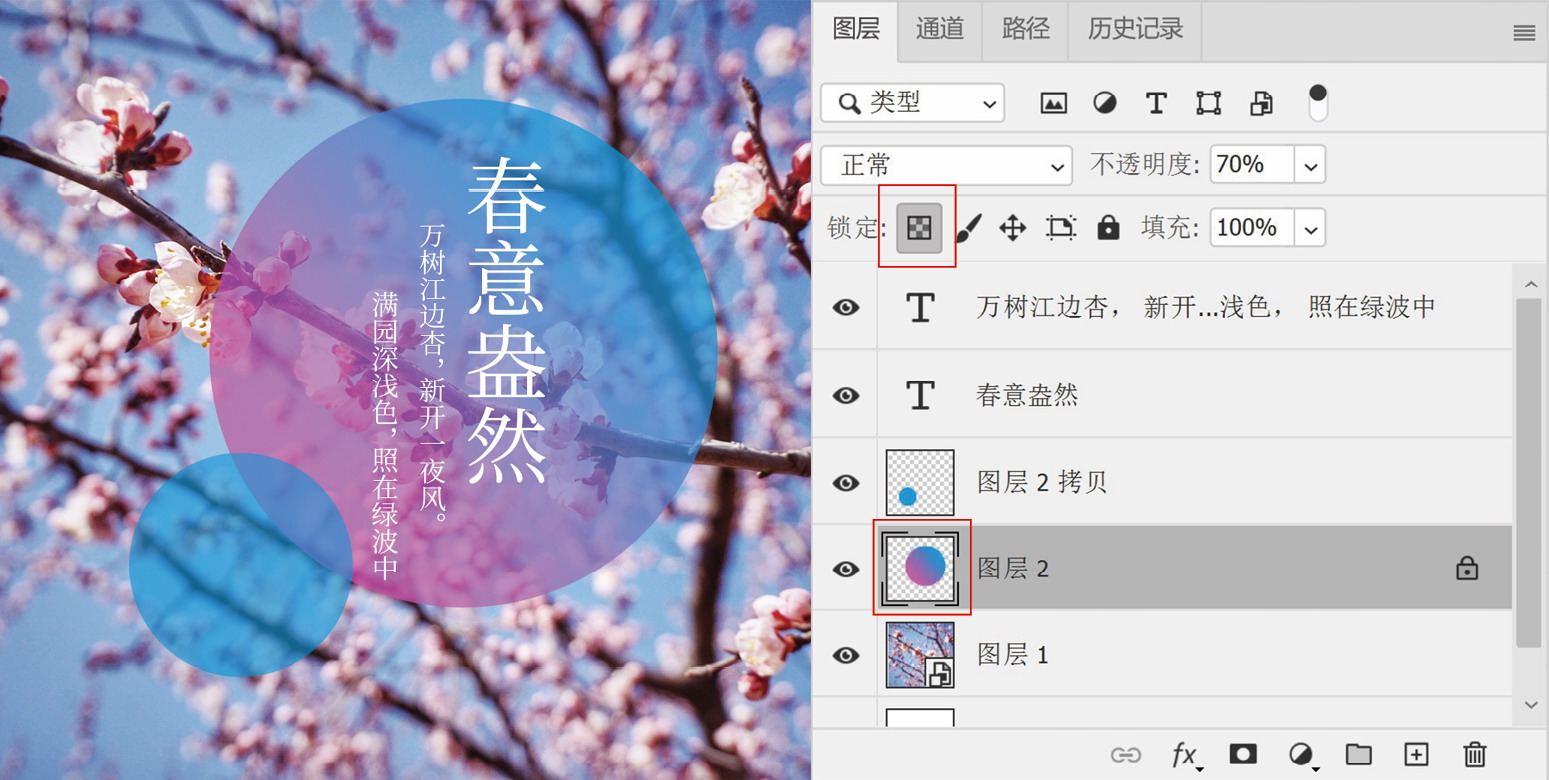Open the 历史记录 tab
1549x780 pixels.
point(1134,29)
